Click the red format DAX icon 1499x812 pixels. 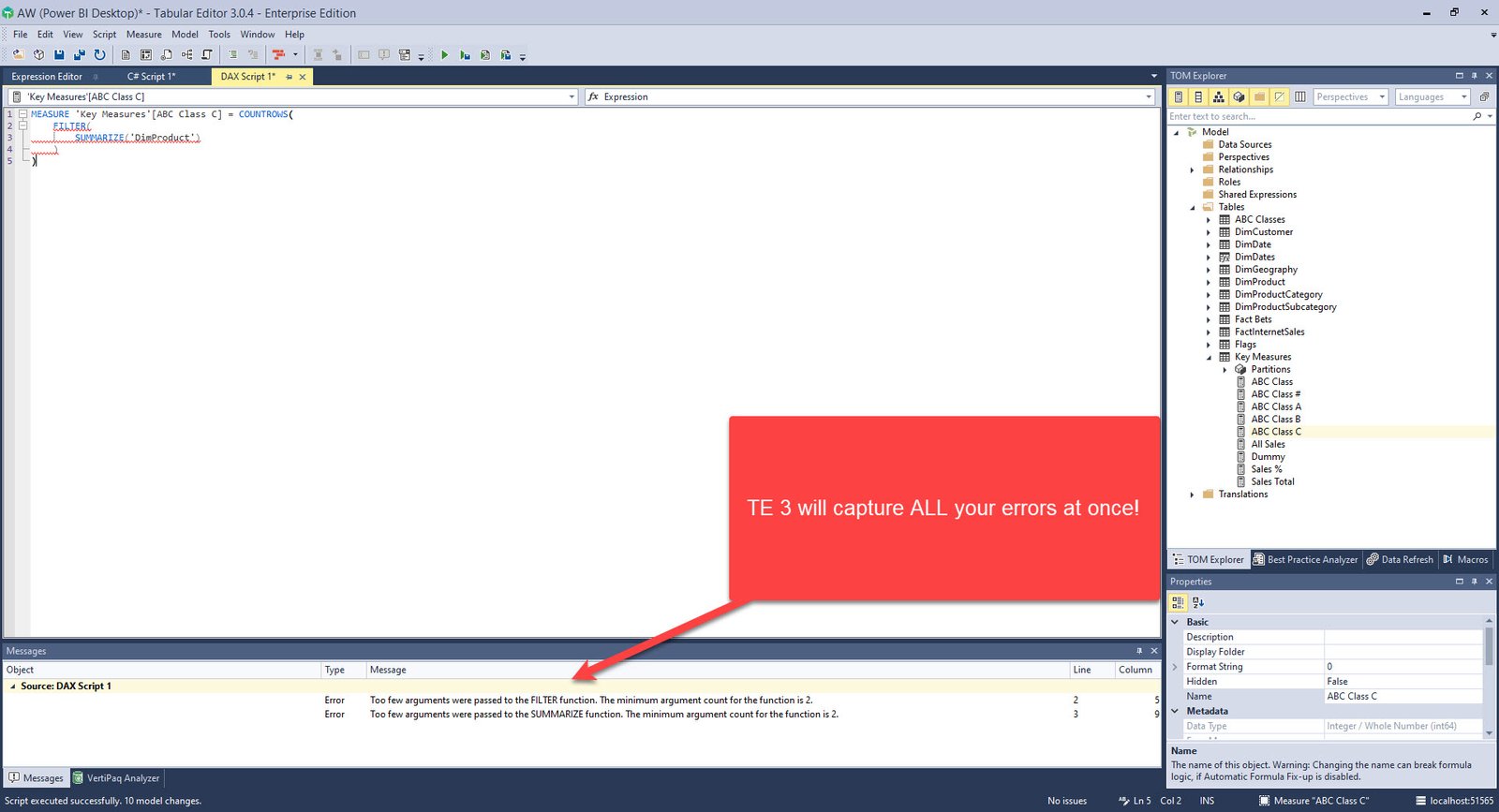pyautogui.click(x=278, y=54)
